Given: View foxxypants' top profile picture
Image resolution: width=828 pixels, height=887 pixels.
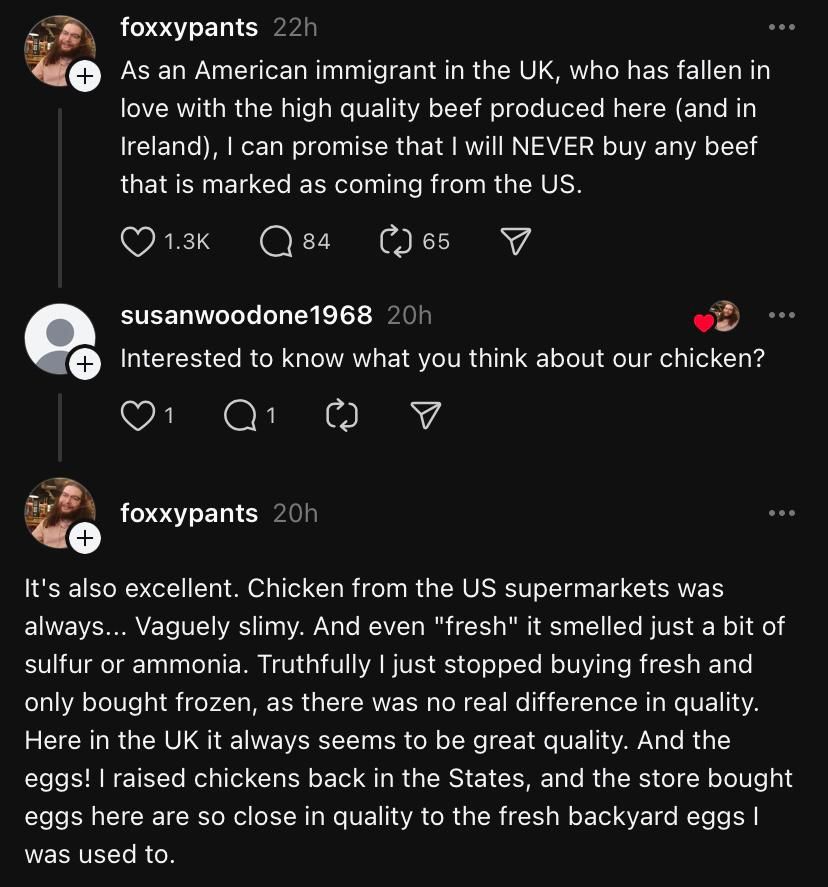Looking at the screenshot, I should click(x=59, y=51).
